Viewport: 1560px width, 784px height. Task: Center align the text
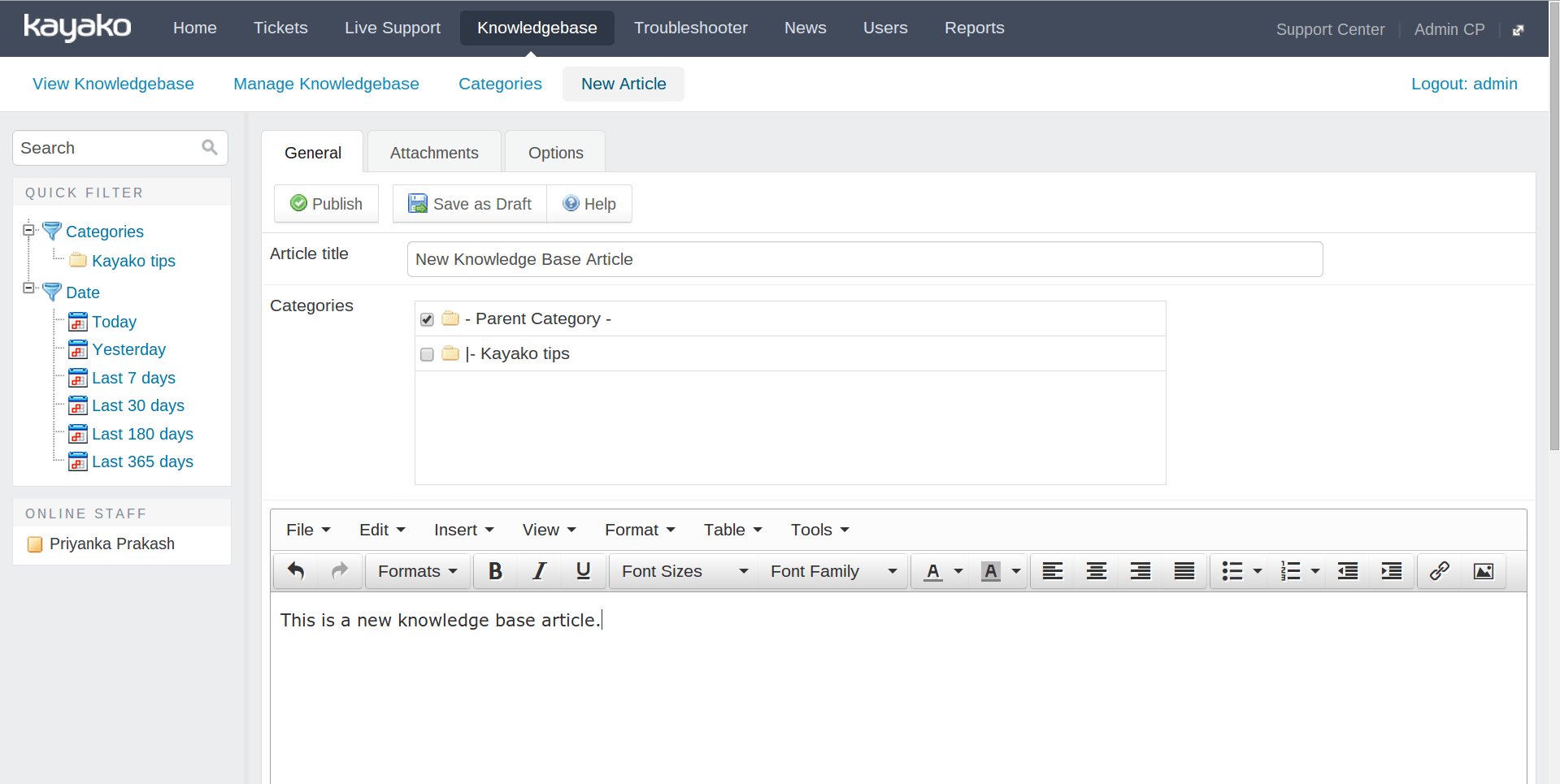pos(1097,571)
